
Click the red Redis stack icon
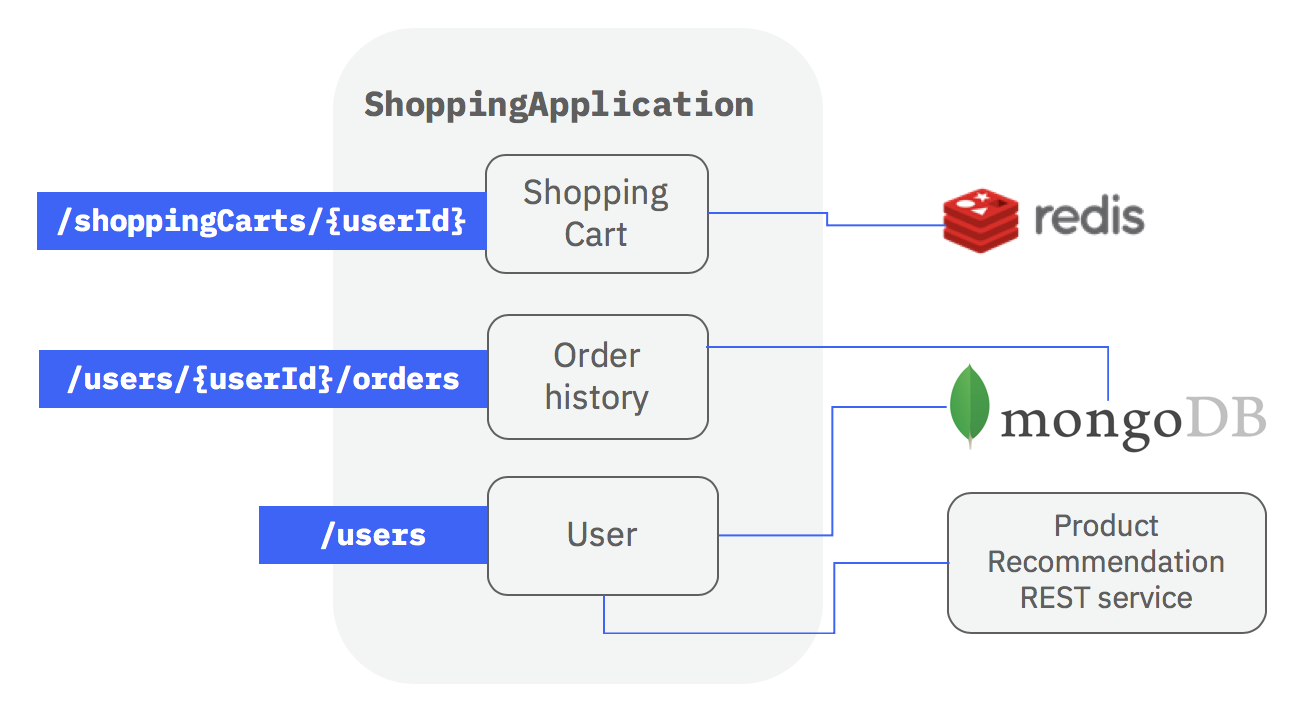click(980, 220)
